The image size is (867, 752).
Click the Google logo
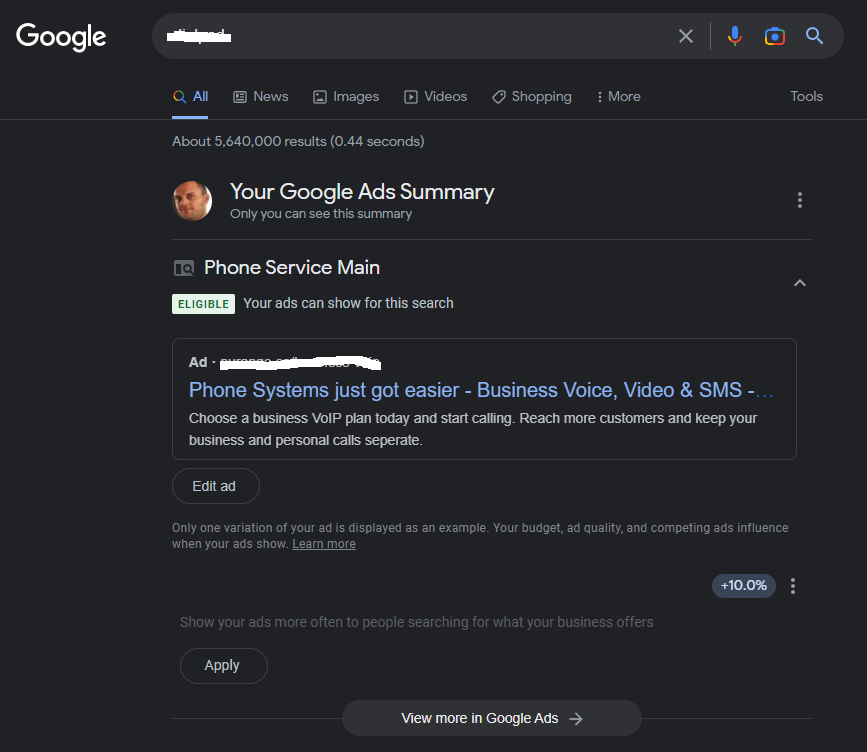coord(61,36)
